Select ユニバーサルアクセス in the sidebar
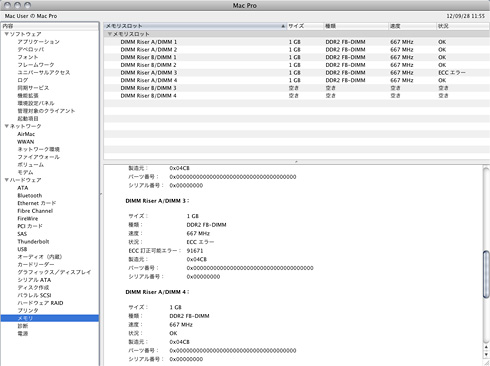The height and width of the screenshot is (366, 490). [x=44, y=72]
